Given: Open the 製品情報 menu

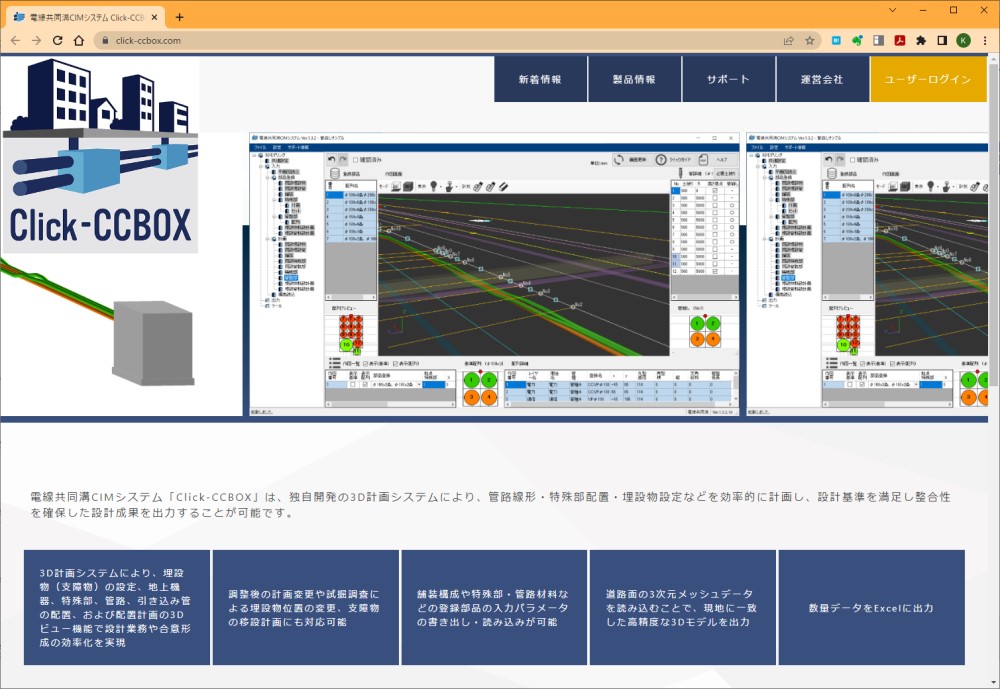Looking at the screenshot, I should pyautogui.click(x=634, y=79).
